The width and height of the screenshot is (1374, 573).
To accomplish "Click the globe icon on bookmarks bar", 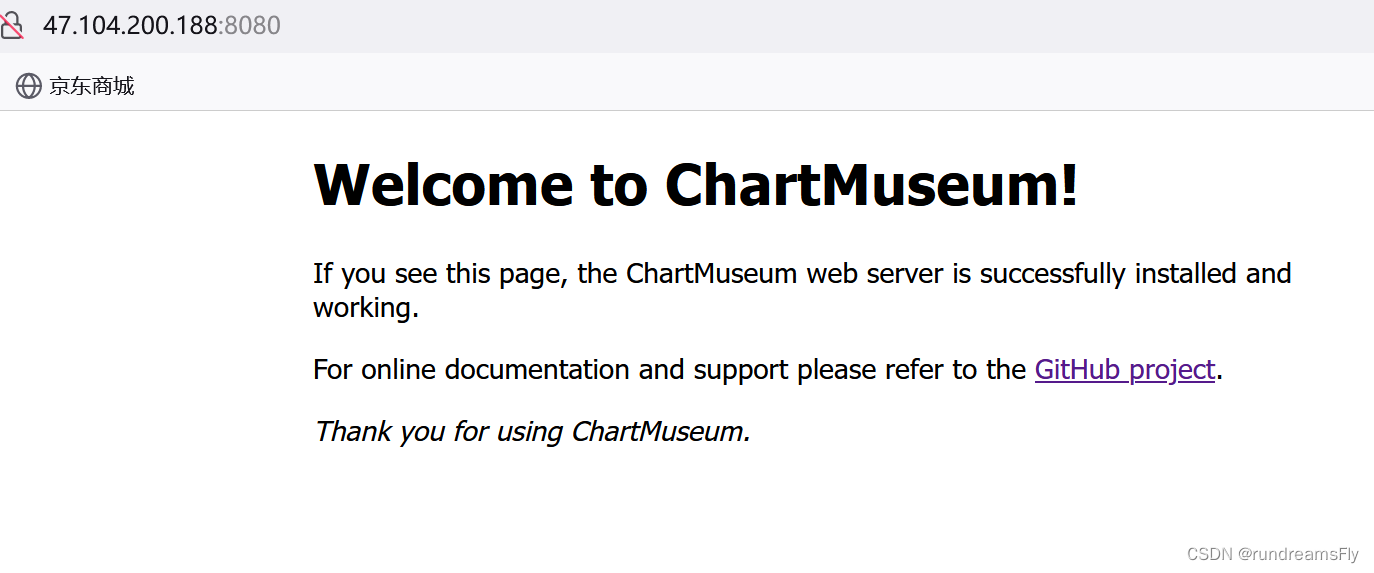I will (28, 86).
